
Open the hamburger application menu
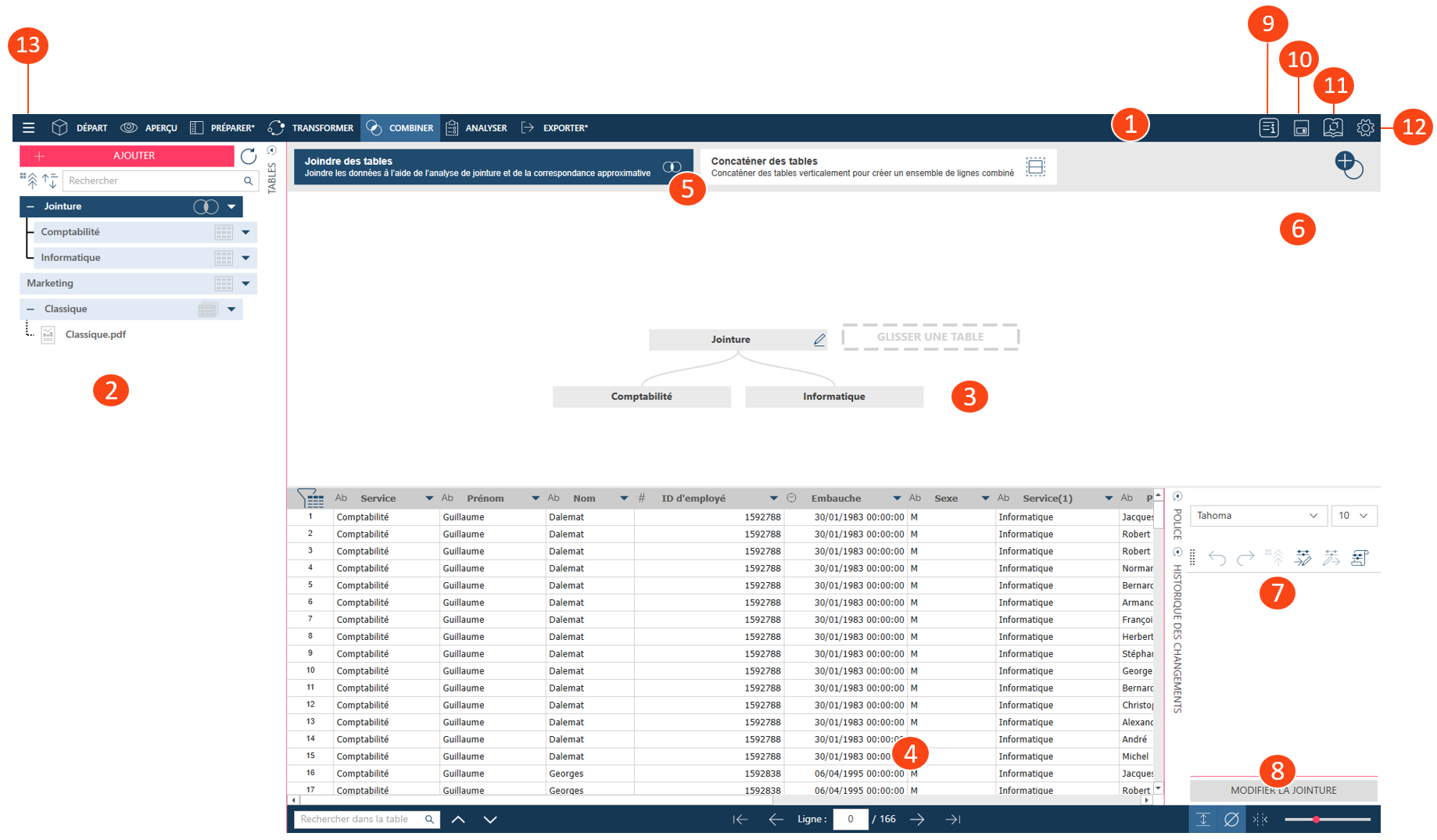tap(29, 127)
